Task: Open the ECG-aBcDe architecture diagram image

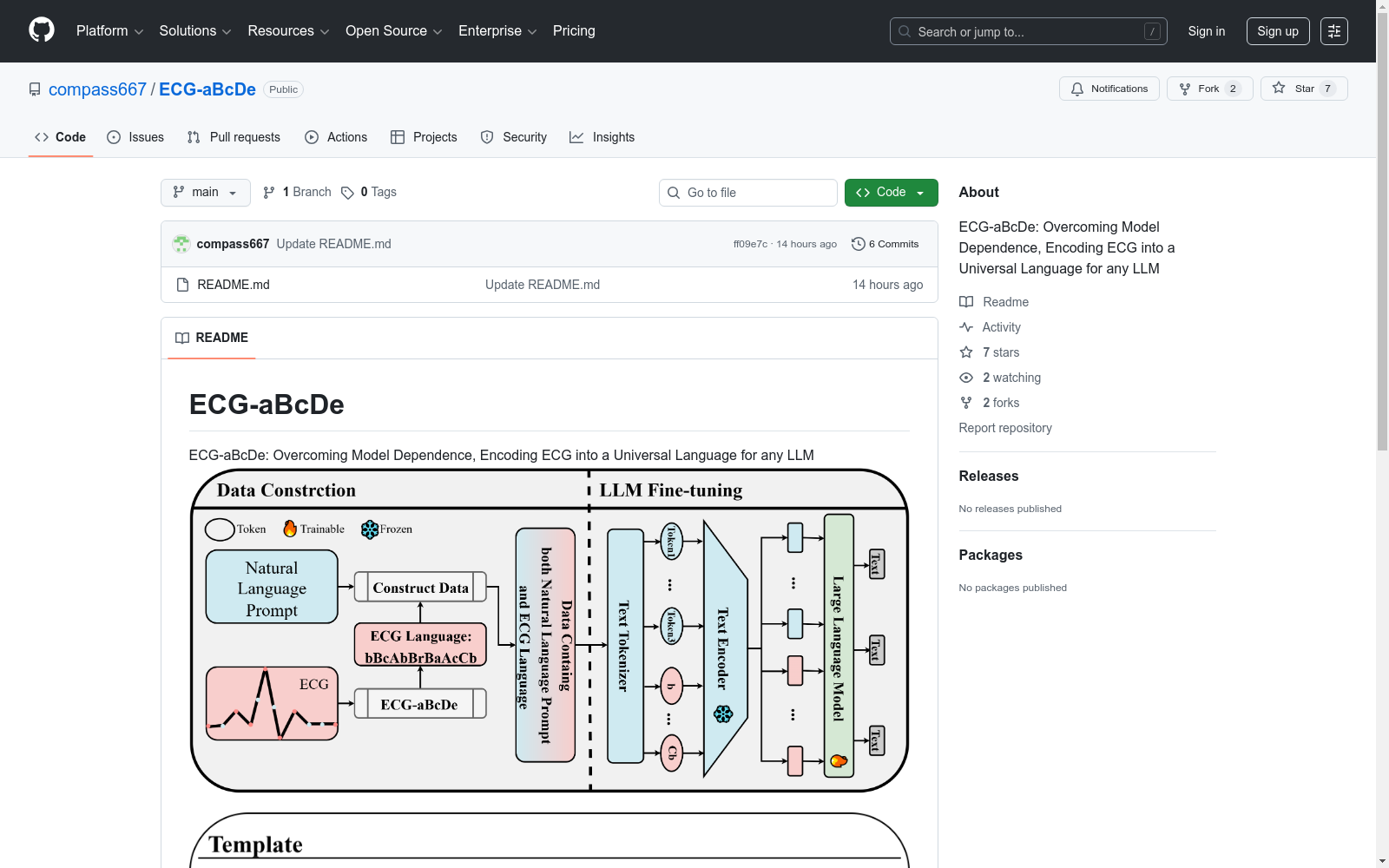Action: (550, 630)
